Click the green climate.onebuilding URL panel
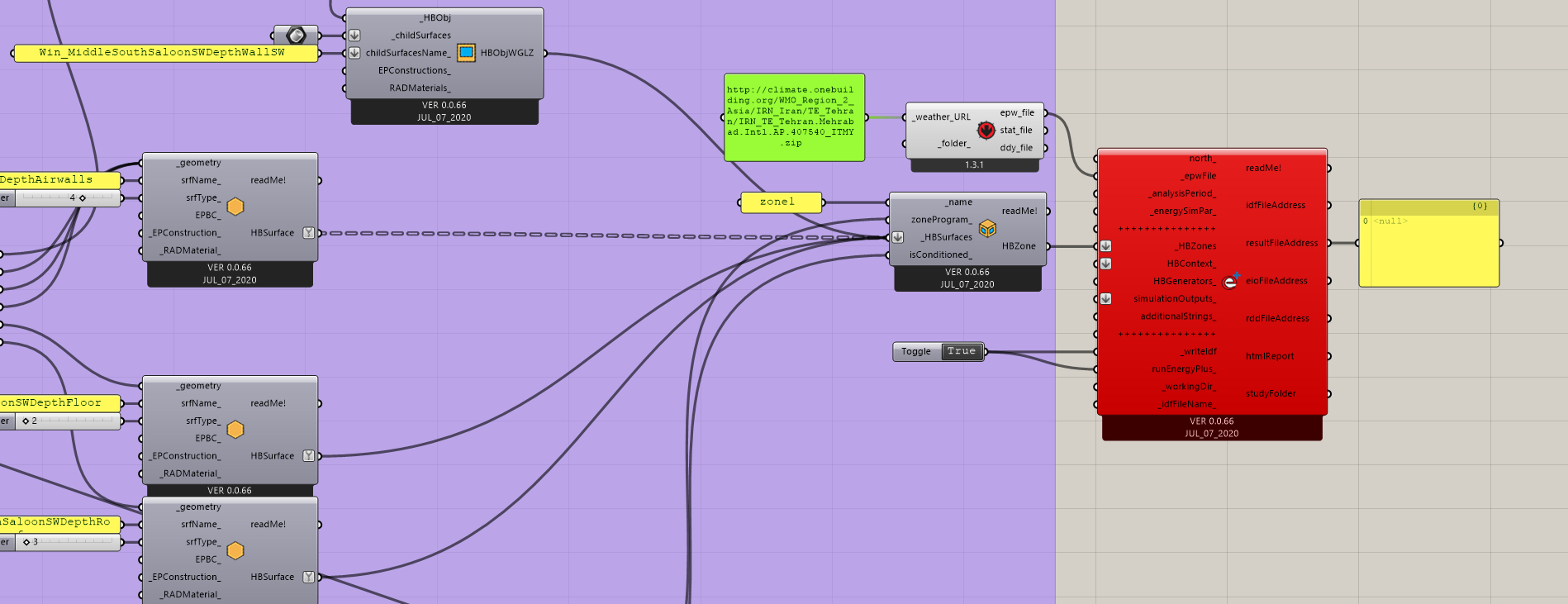This screenshot has height=604, width=1568. pyautogui.click(x=794, y=117)
